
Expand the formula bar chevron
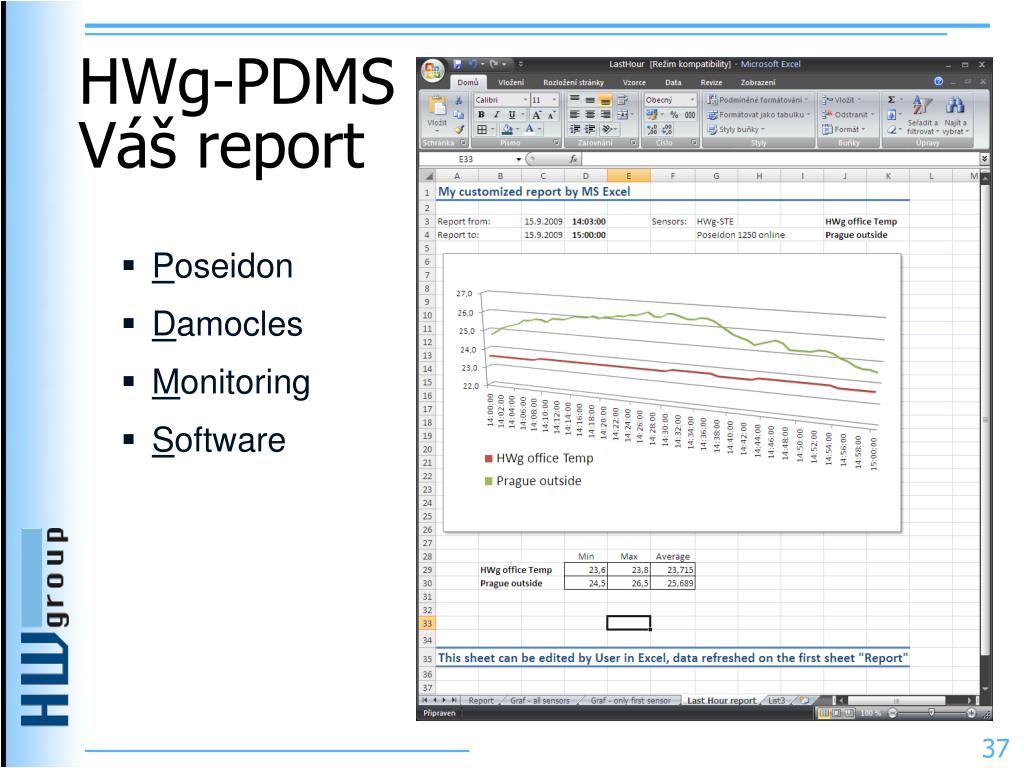point(984,159)
